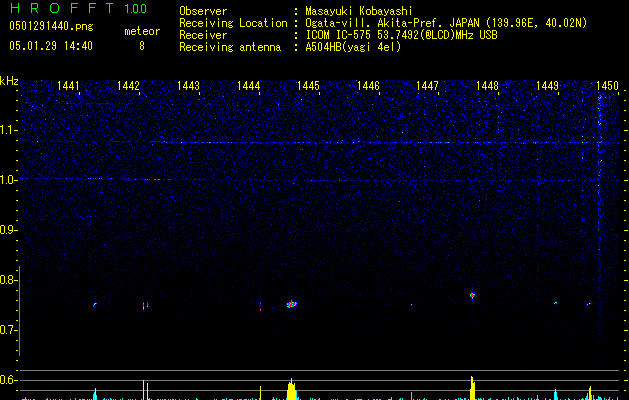629x400 pixels.
Task: Click the Receiving Location label
Action: pyautogui.click(x=233, y=23)
